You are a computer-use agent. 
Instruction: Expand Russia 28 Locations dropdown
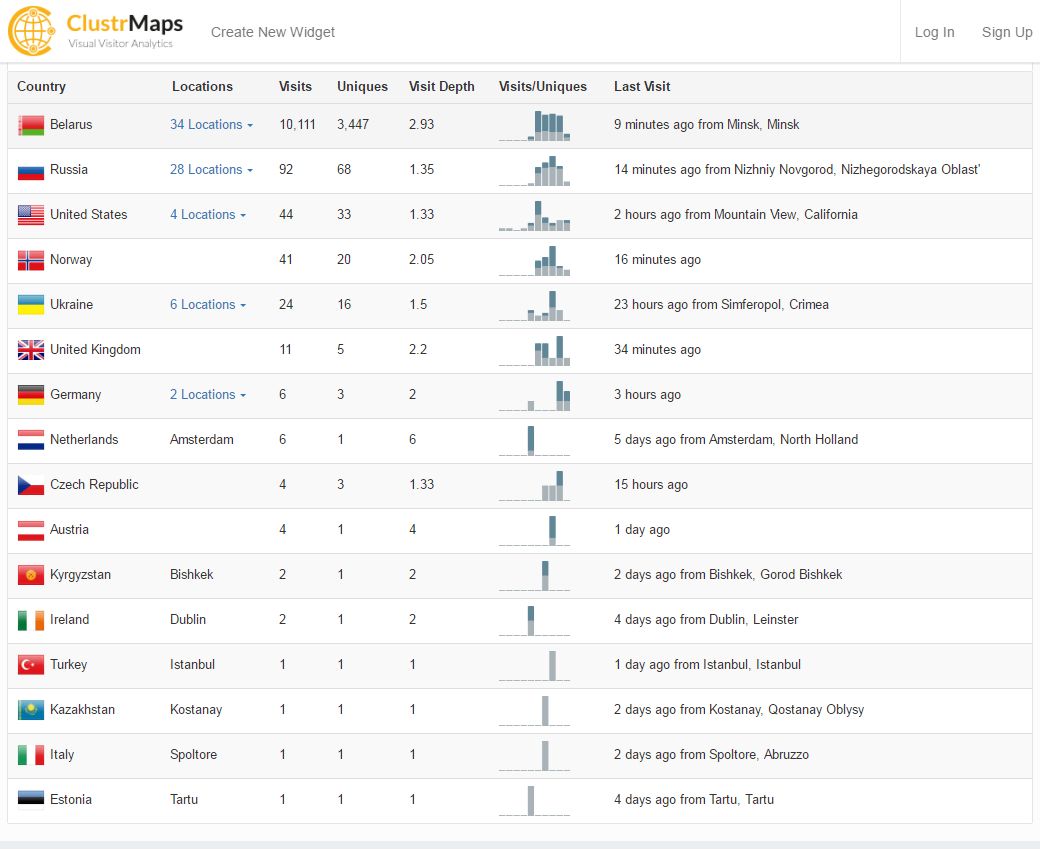coord(211,170)
